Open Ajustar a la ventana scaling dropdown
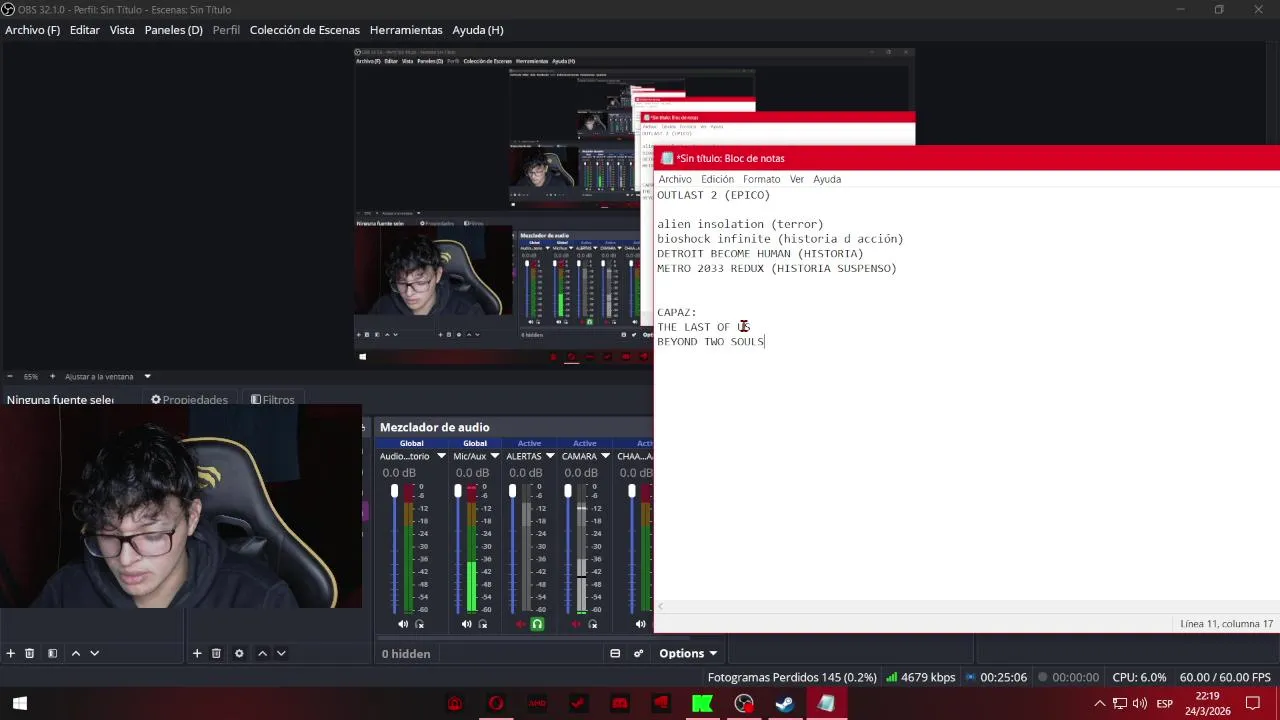1280x720 pixels. click(x=108, y=376)
